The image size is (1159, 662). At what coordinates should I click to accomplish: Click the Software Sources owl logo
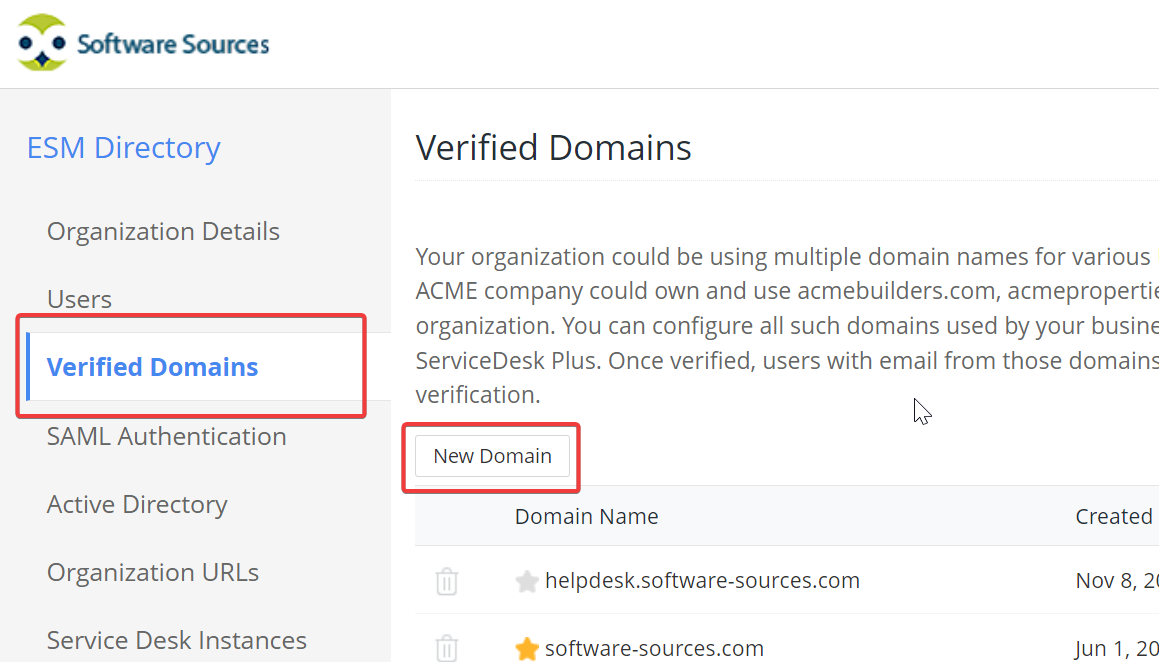(42, 43)
